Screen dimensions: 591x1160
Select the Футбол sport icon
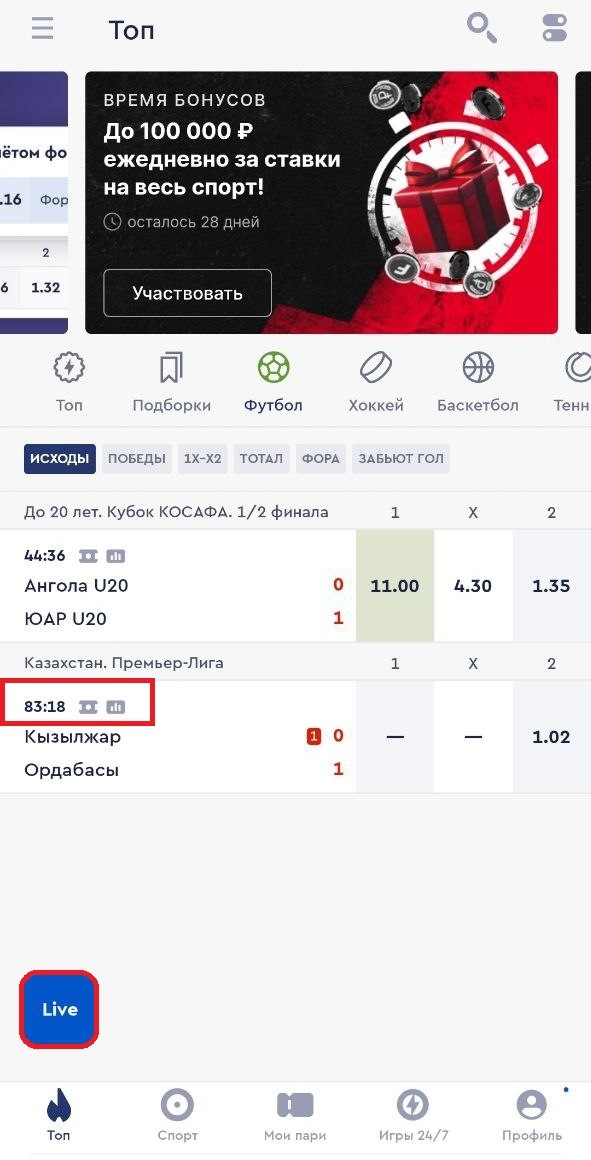(273, 367)
